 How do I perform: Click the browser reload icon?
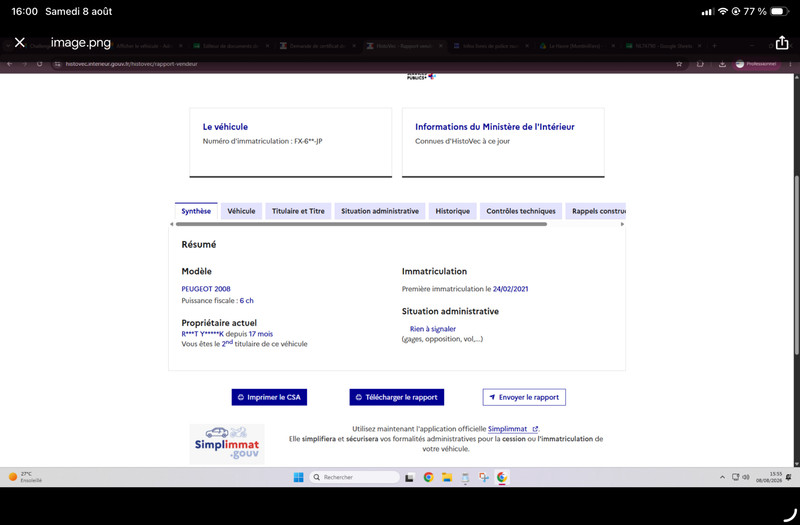39,64
